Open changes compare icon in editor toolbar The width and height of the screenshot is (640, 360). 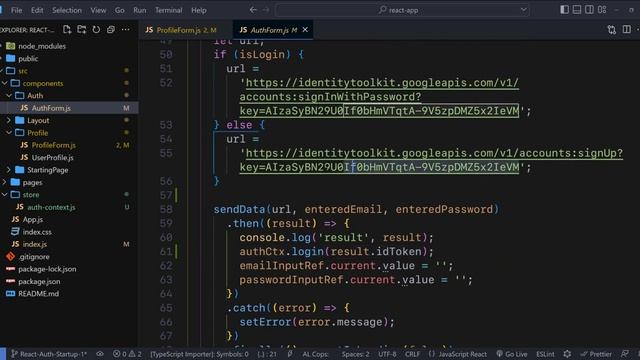click(611, 29)
